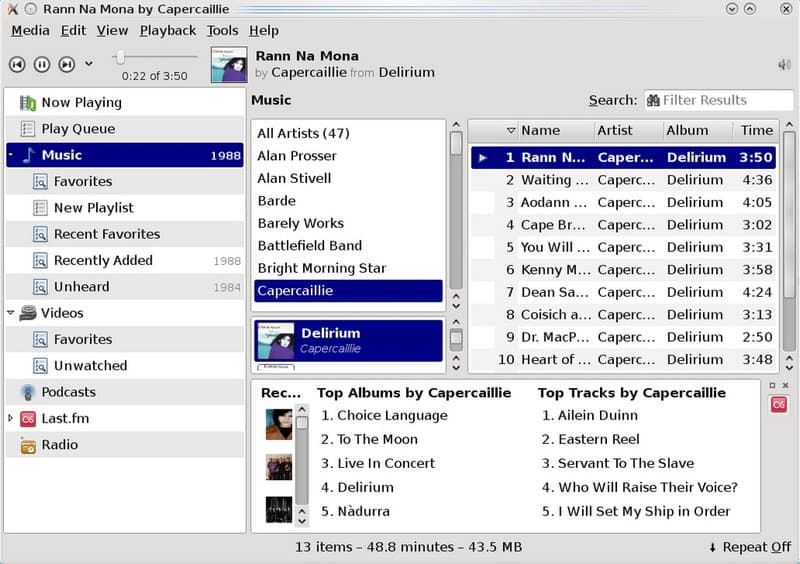Select Battlefield Band in artist list

(309, 246)
